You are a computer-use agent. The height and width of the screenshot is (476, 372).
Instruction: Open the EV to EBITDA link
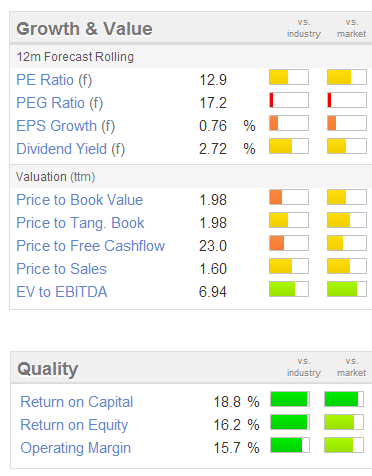point(62,292)
